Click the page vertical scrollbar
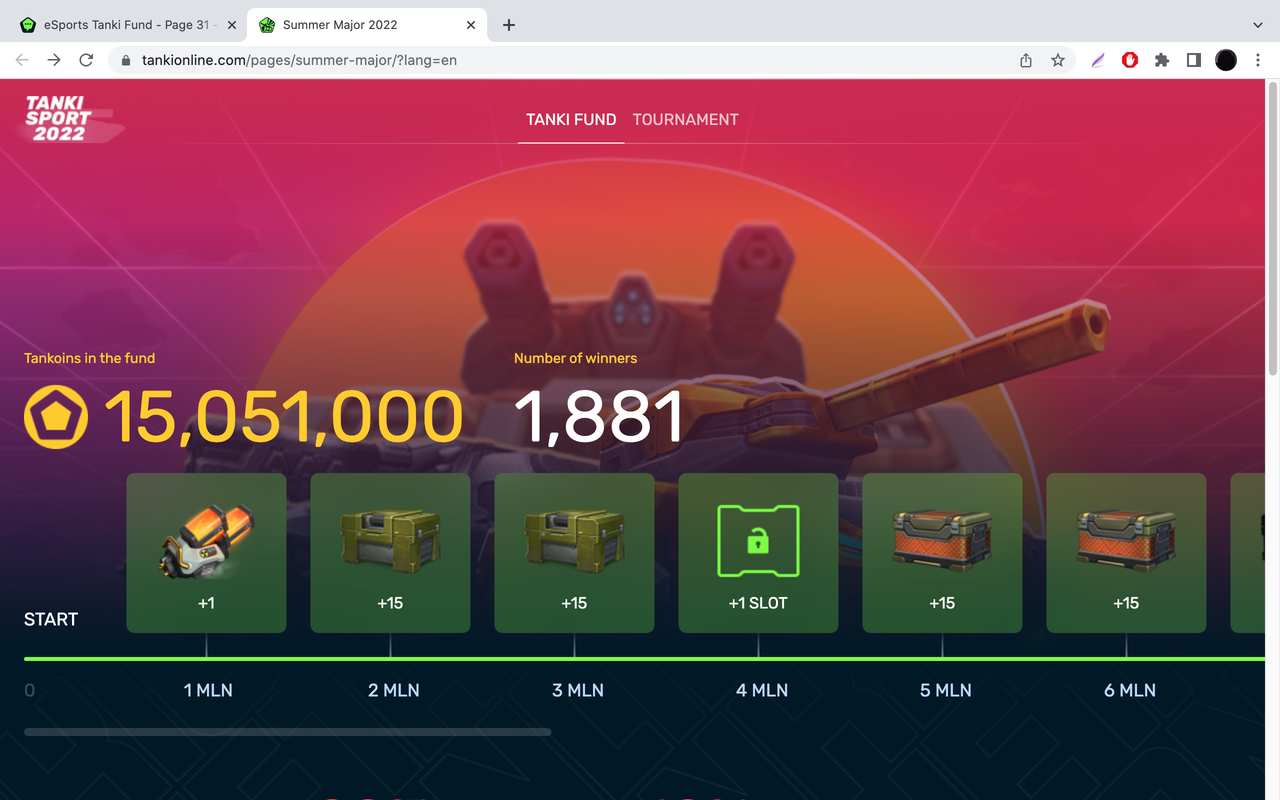Image resolution: width=1280 pixels, height=800 pixels. (x=1273, y=228)
